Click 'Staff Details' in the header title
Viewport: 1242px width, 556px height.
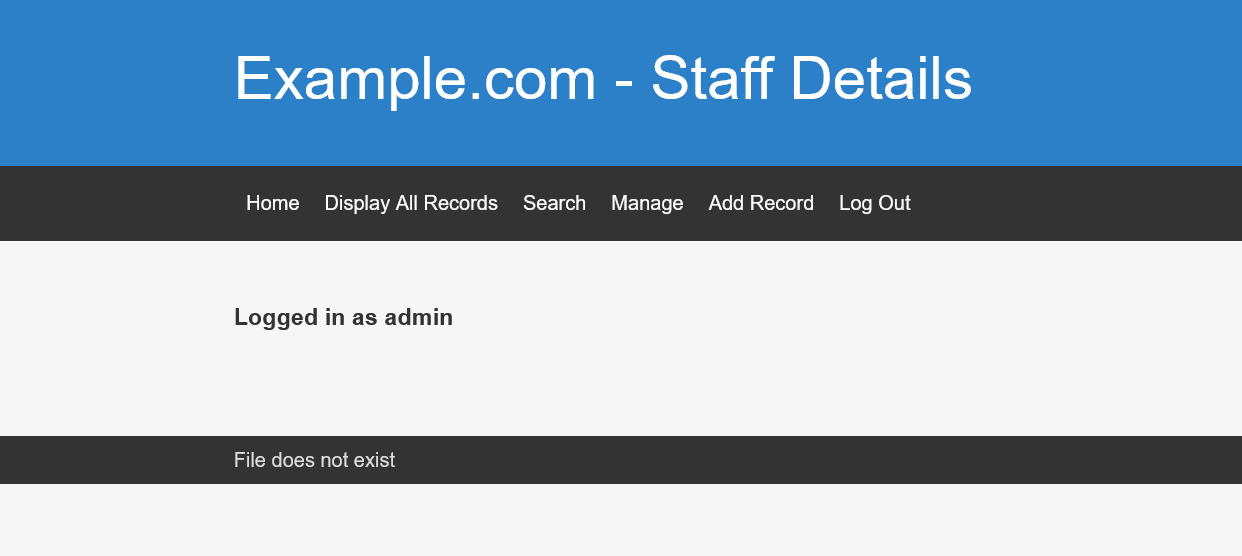(811, 78)
